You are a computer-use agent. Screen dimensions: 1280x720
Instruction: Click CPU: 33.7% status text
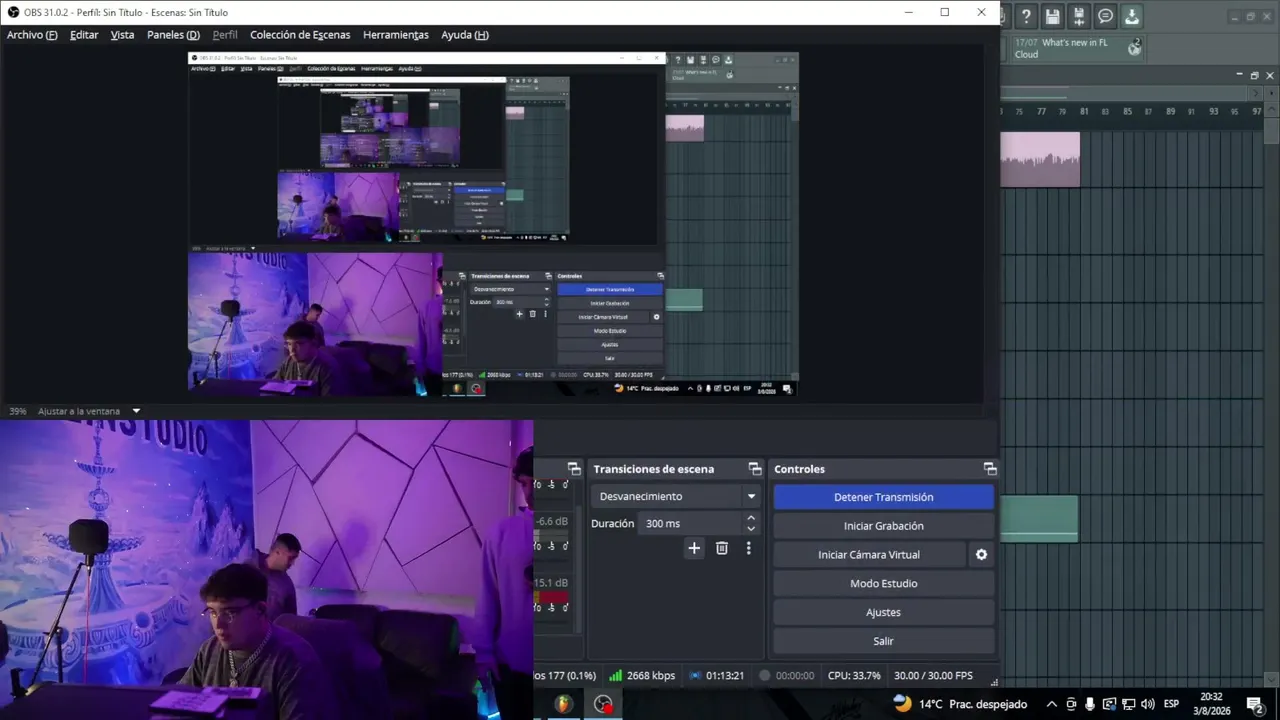coord(854,676)
